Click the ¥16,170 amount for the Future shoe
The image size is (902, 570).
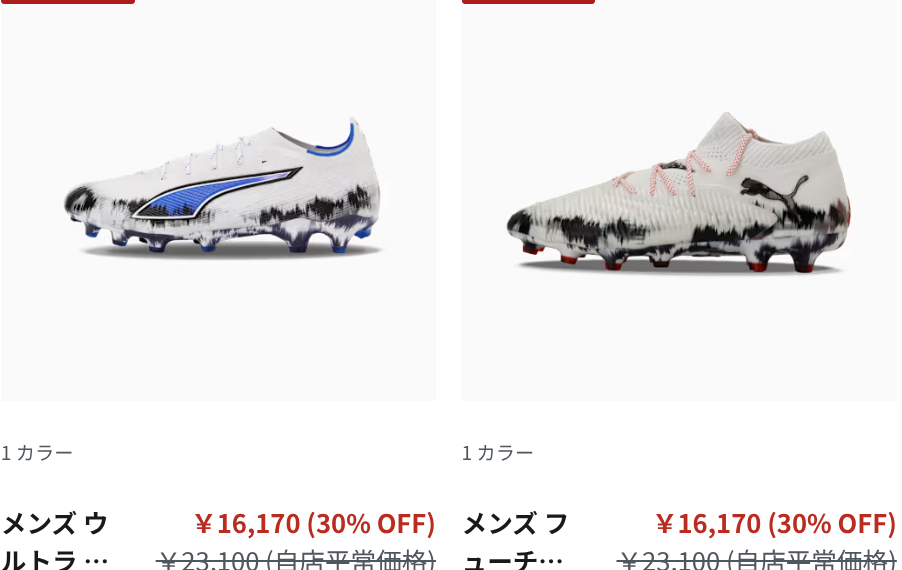point(708,523)
